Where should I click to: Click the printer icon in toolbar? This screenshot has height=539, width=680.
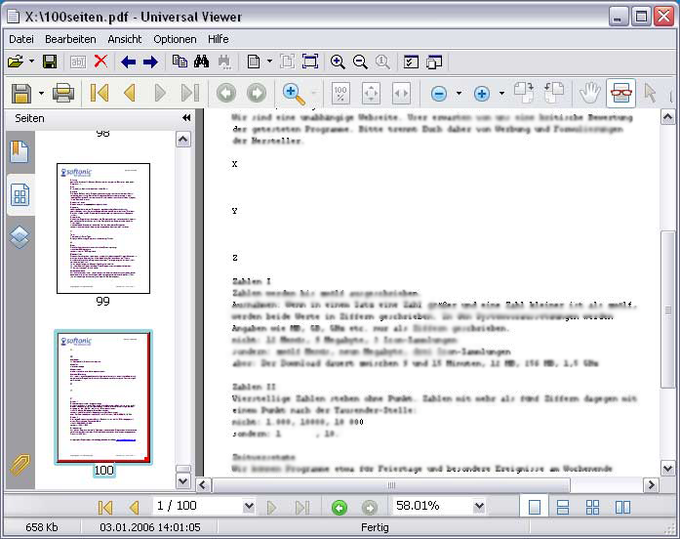tap(63, 93)
